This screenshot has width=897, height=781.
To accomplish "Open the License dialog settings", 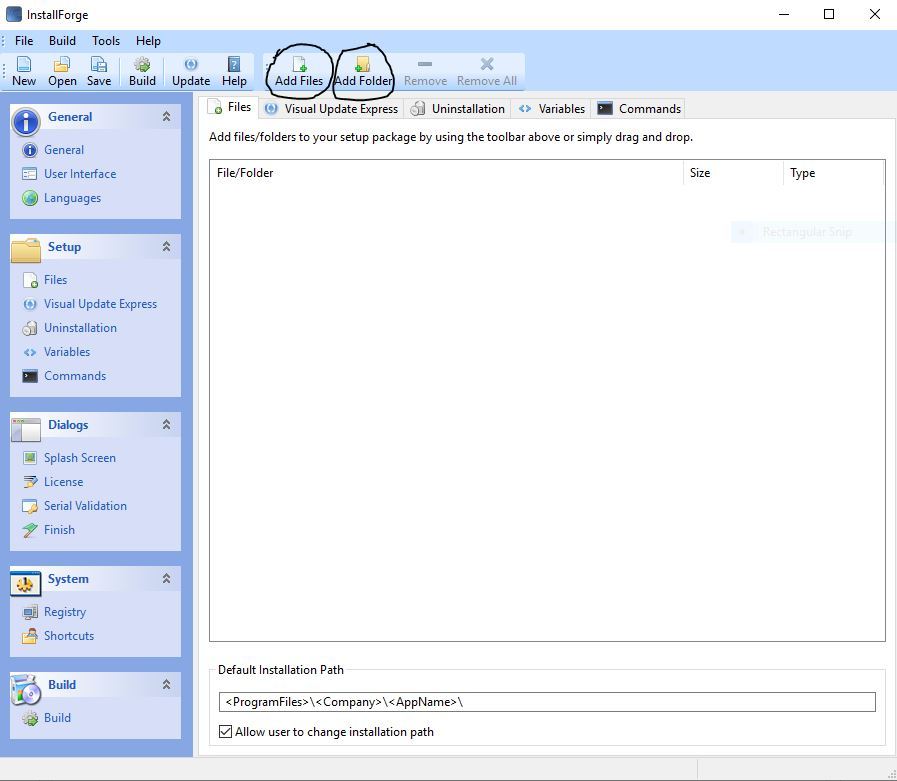I will point(63,482).
